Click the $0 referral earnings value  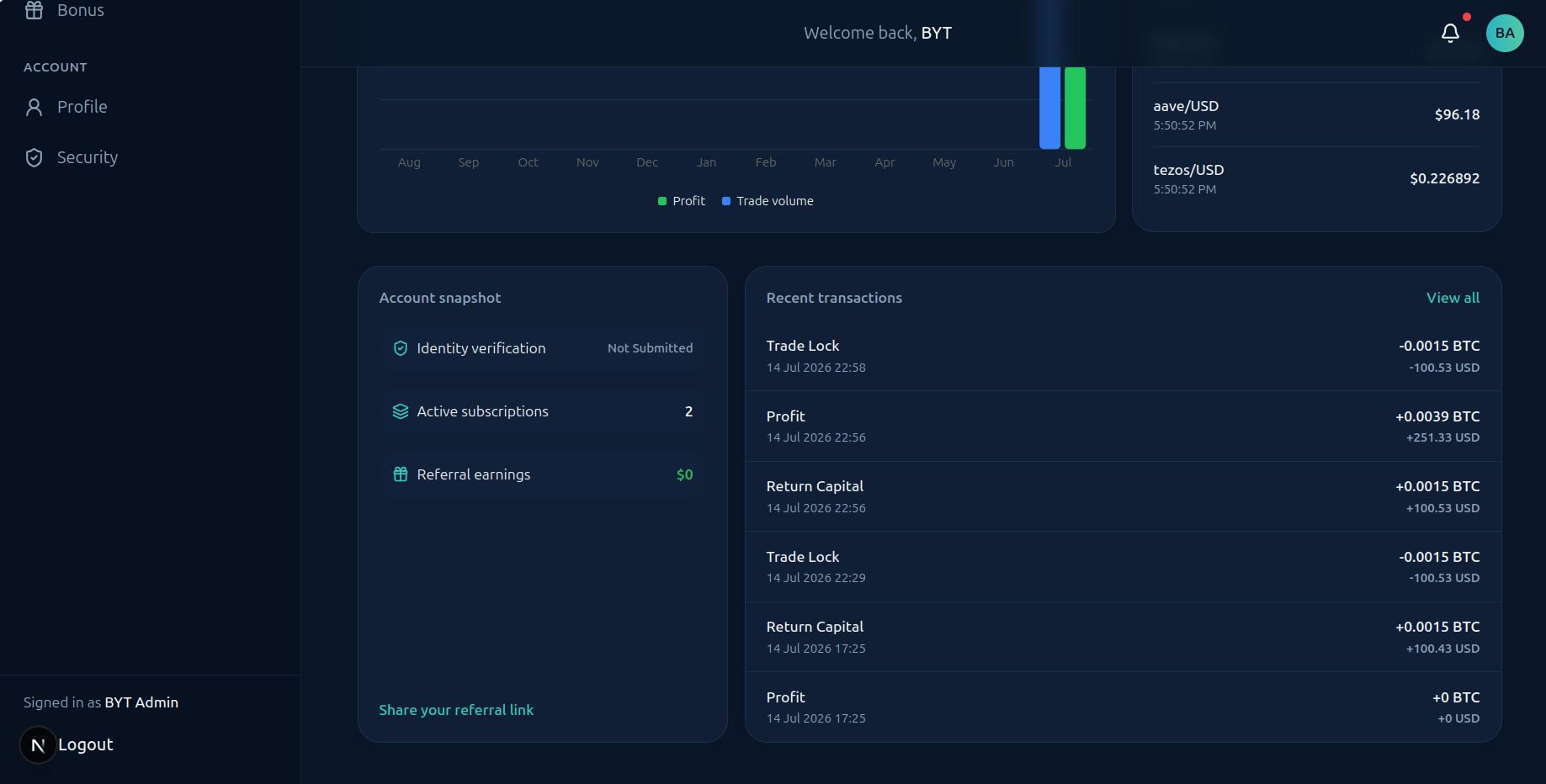click(684, 474)
